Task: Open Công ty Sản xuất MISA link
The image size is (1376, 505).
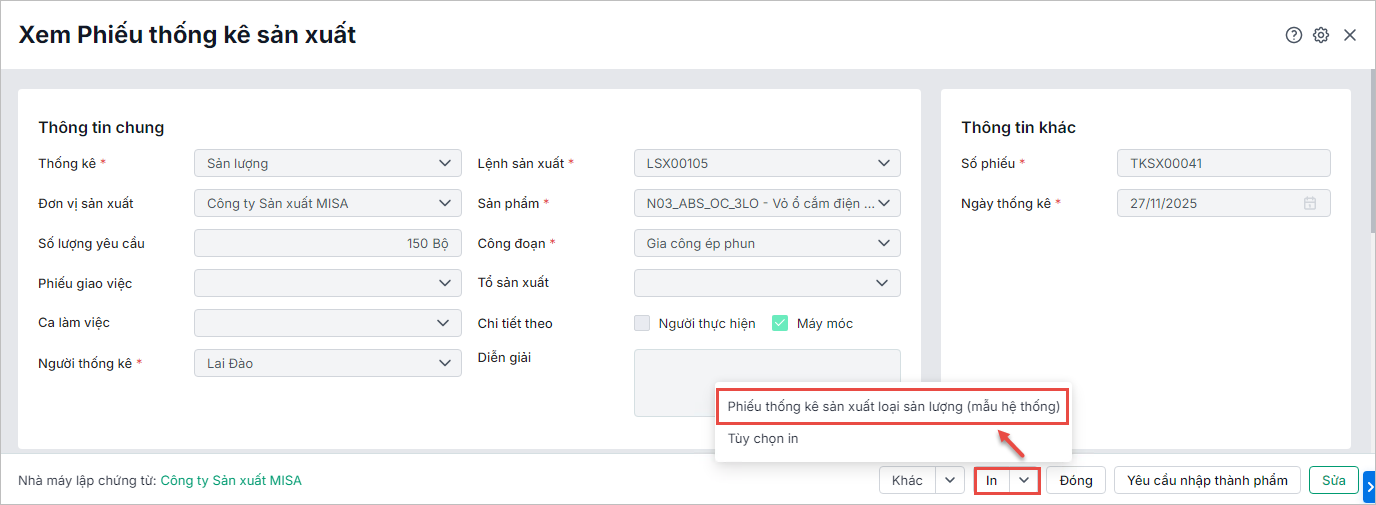Action: coord(231,480)
